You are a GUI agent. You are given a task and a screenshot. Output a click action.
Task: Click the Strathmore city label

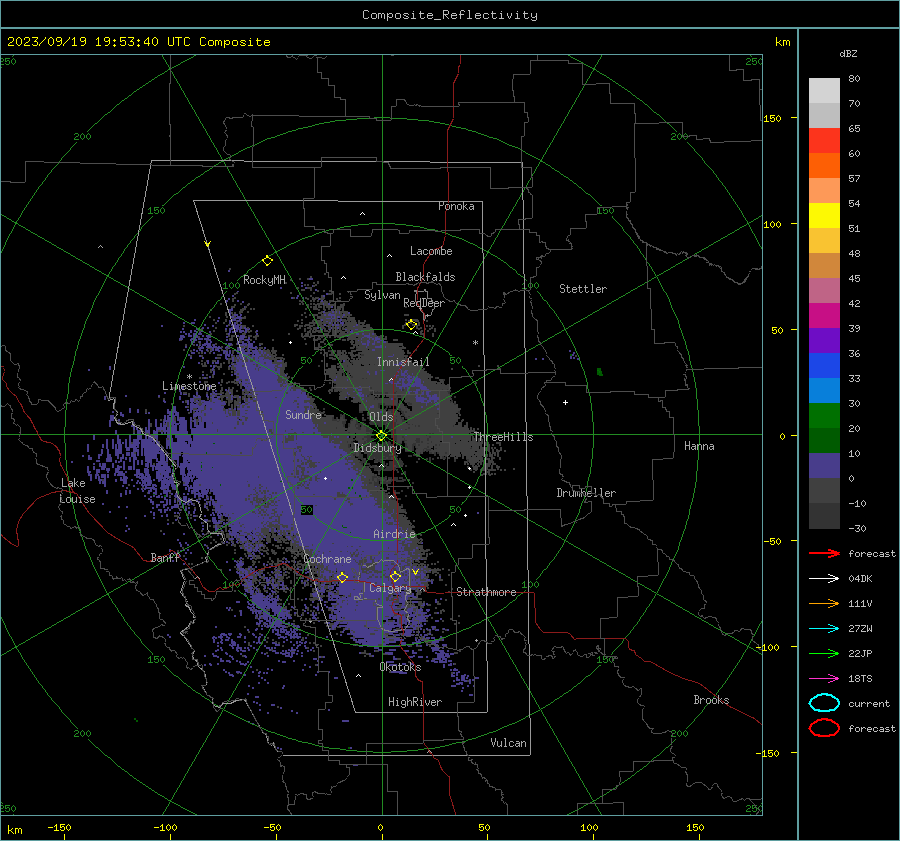coord(486,592)
